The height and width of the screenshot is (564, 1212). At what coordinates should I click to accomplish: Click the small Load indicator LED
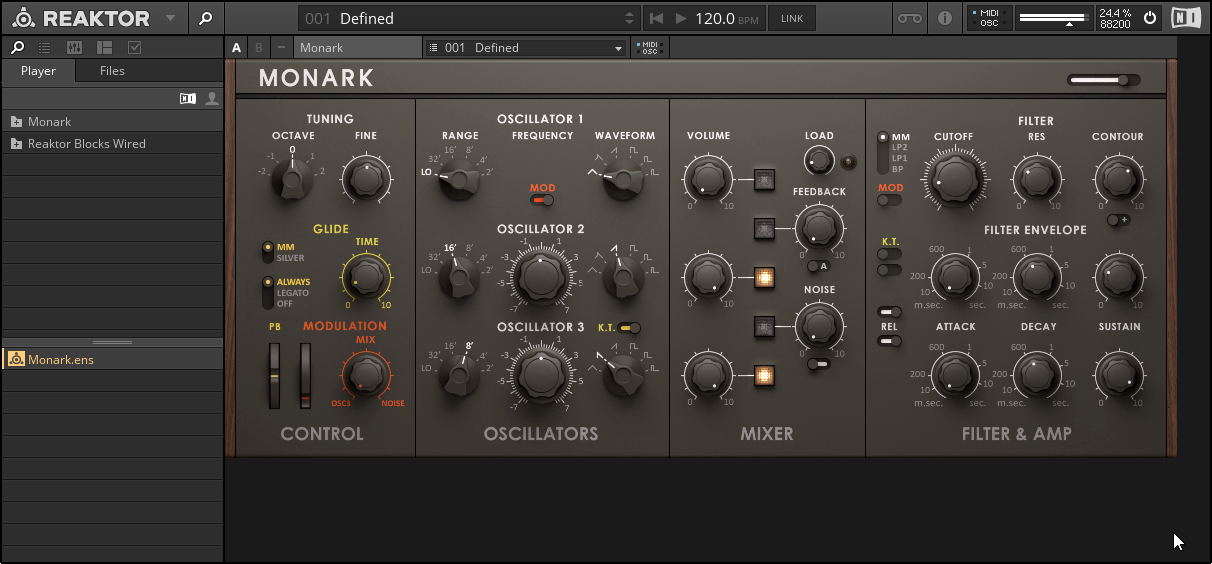(849, 161)
